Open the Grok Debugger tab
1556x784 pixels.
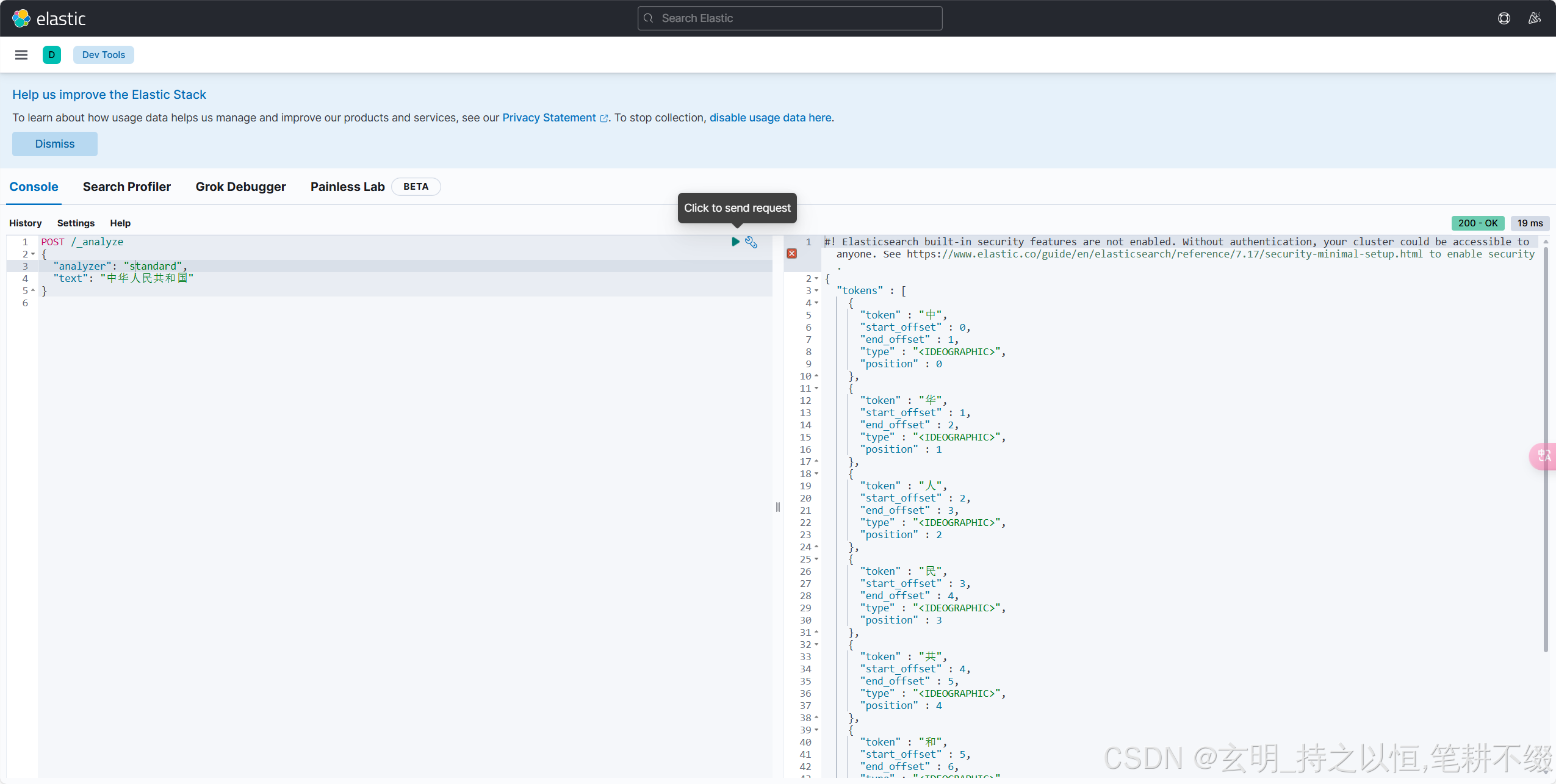point(240,187)
